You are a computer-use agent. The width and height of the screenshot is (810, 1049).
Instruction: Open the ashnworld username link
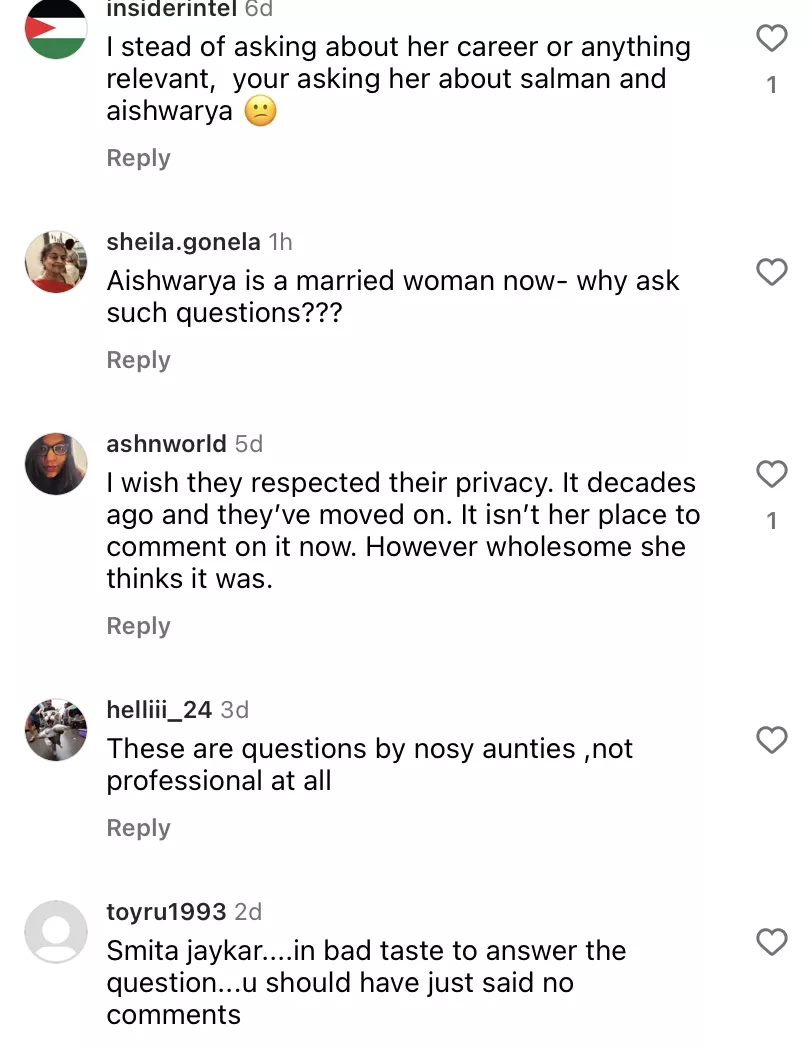pos(166,443)
